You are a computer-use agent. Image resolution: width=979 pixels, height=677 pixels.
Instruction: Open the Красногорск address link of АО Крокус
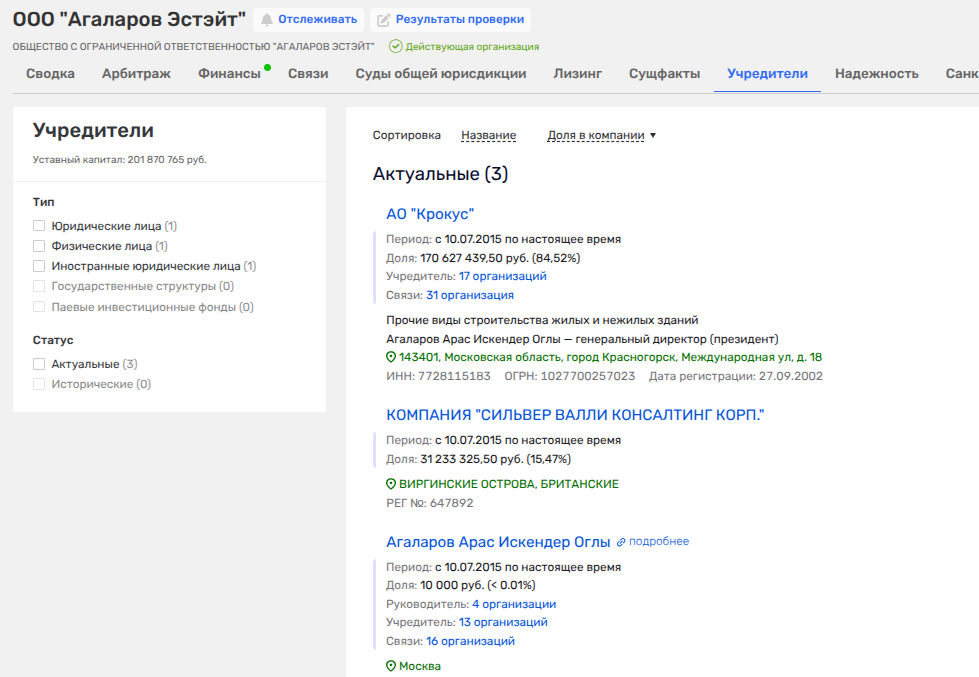point(611,357)
